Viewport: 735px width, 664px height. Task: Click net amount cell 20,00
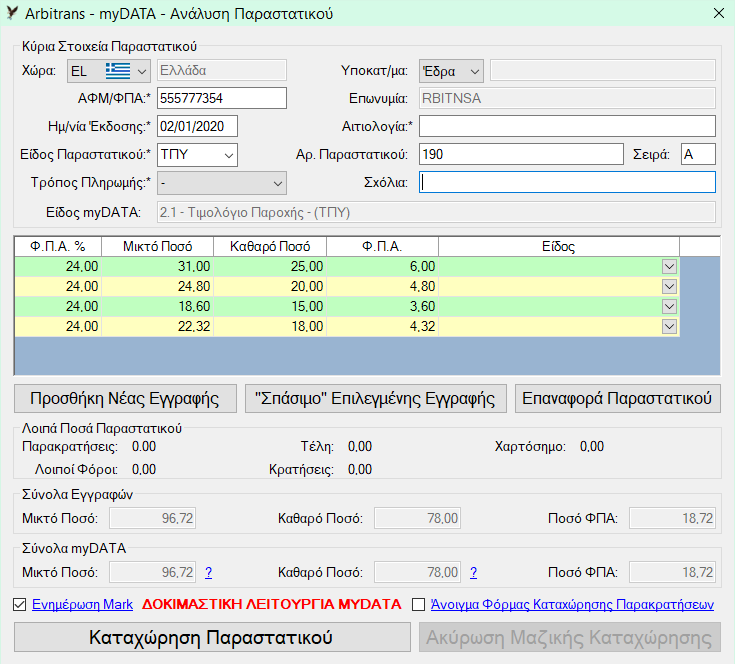pyautogui.click(x=270, y=286)
